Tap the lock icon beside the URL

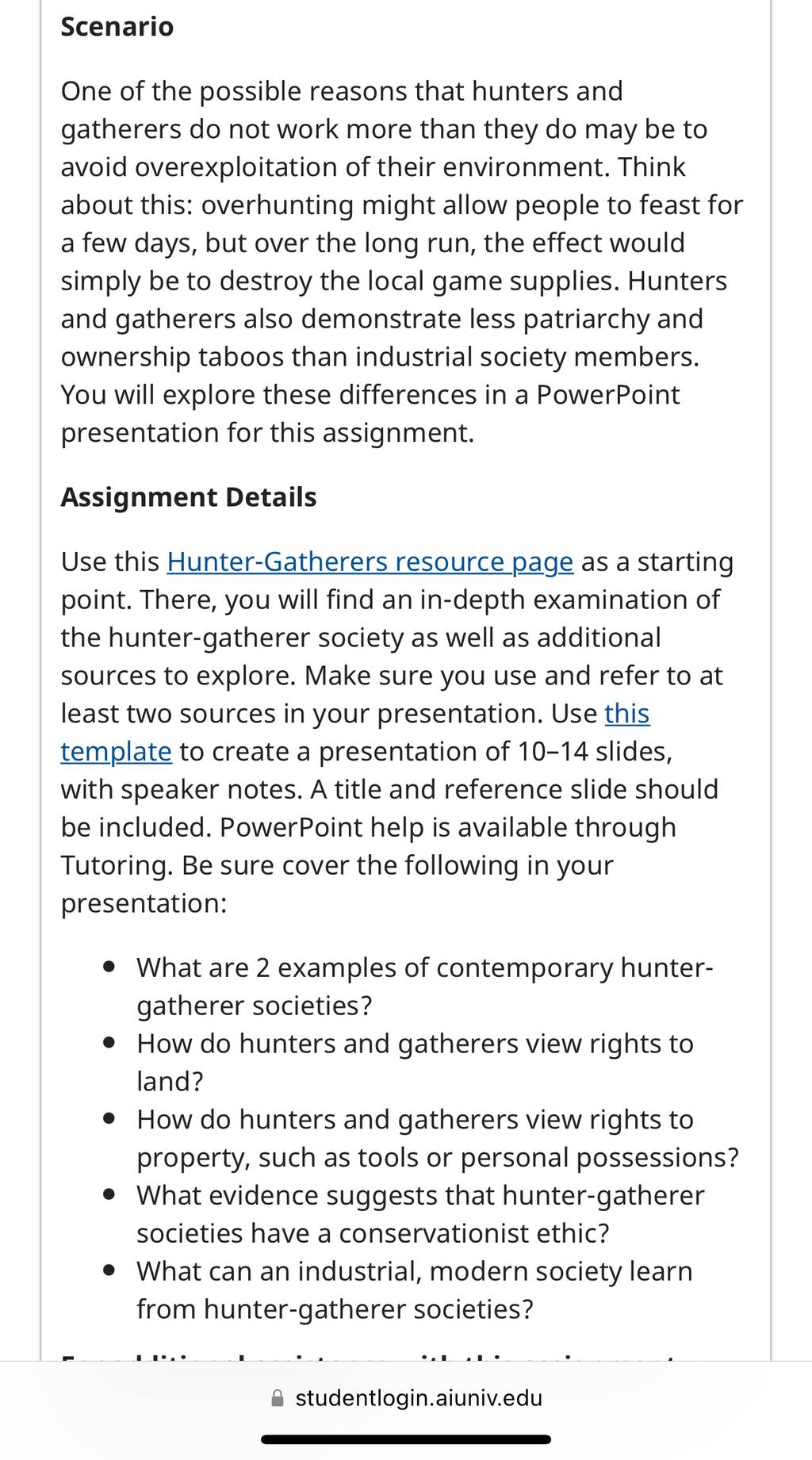pos(278,1398)
